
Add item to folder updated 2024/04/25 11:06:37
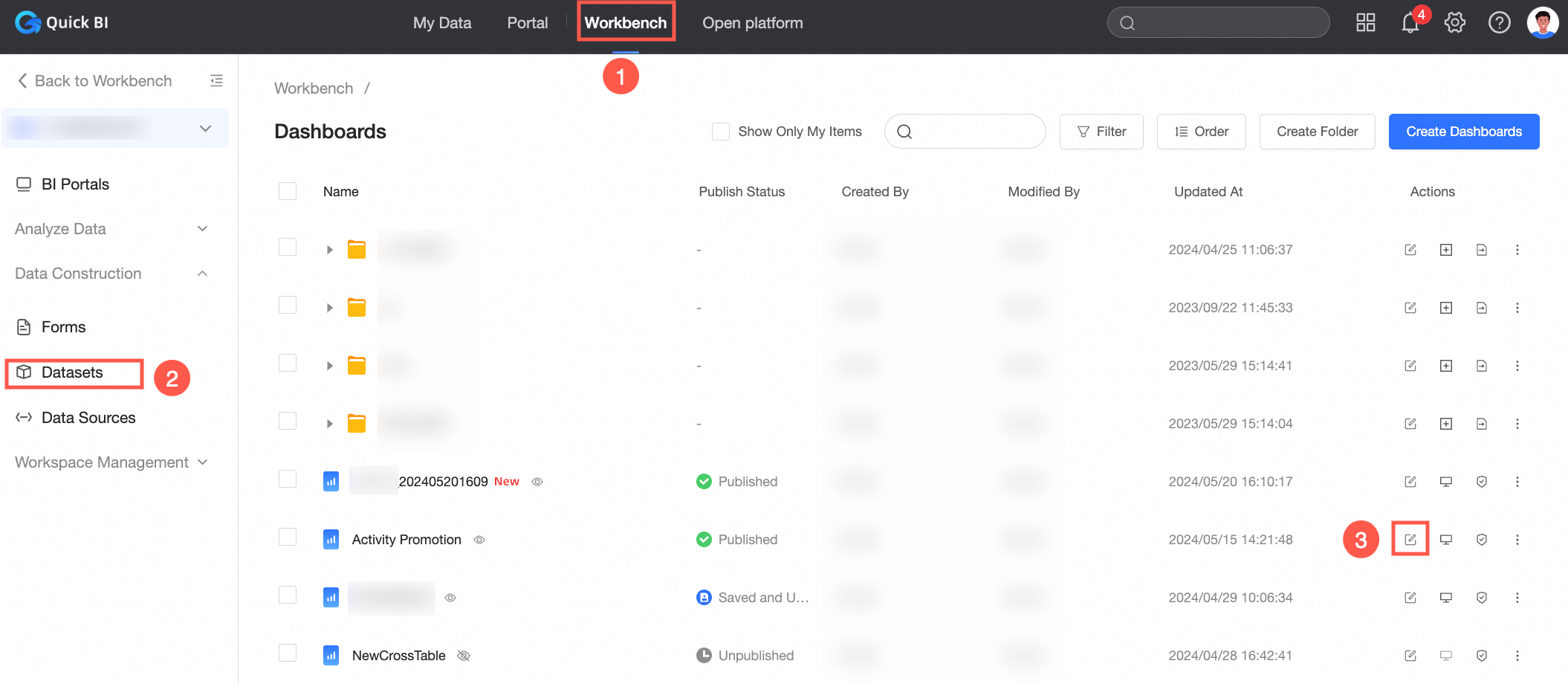pyautogui.click(x=1446, y=250)
